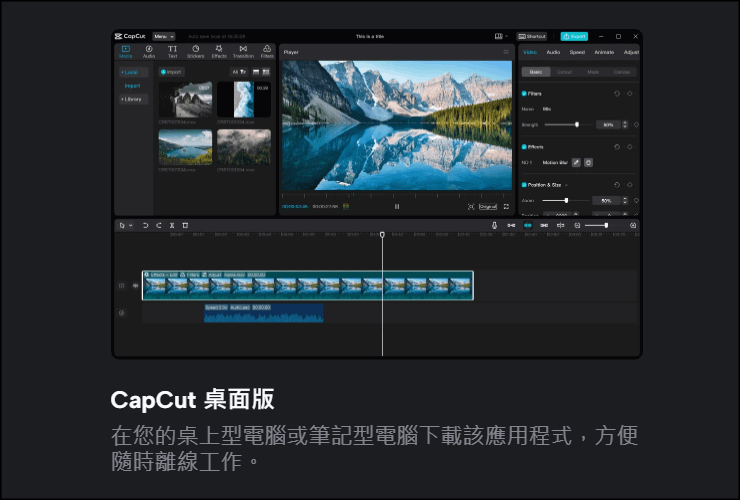
Task: Click the keyframe diamond for Filters
Action: 630,93
